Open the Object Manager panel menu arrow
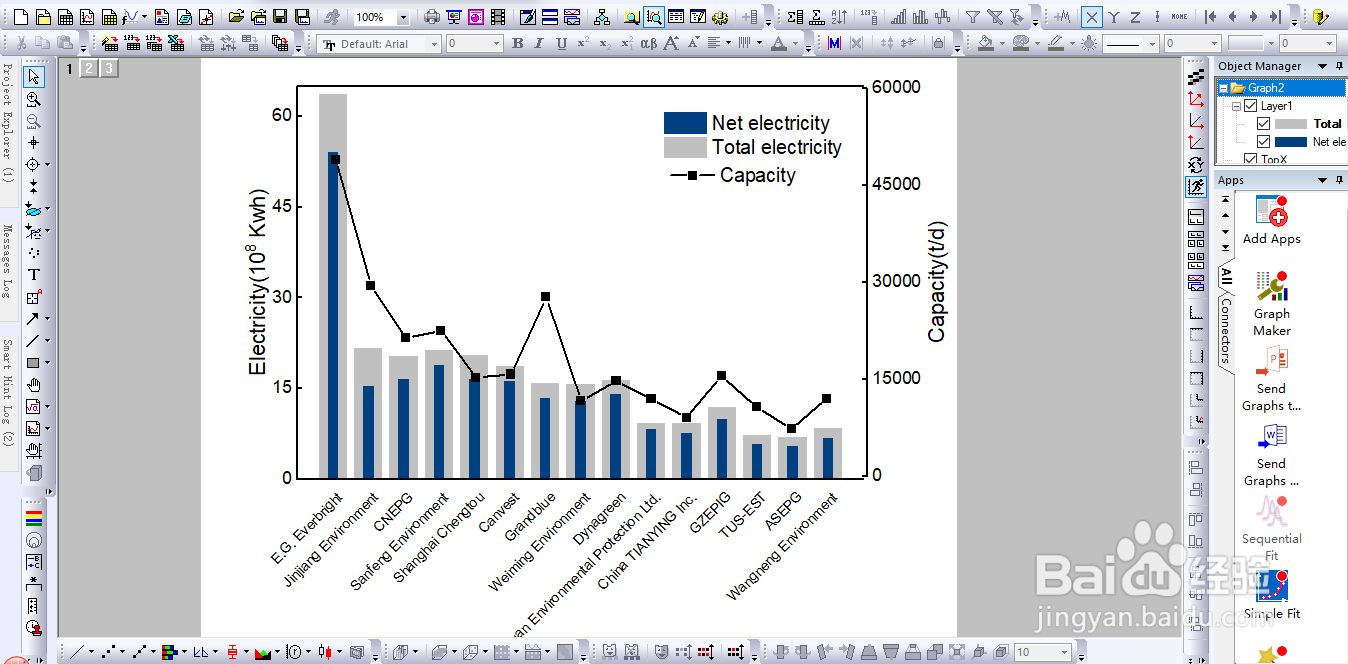 tap(1324, 66)
